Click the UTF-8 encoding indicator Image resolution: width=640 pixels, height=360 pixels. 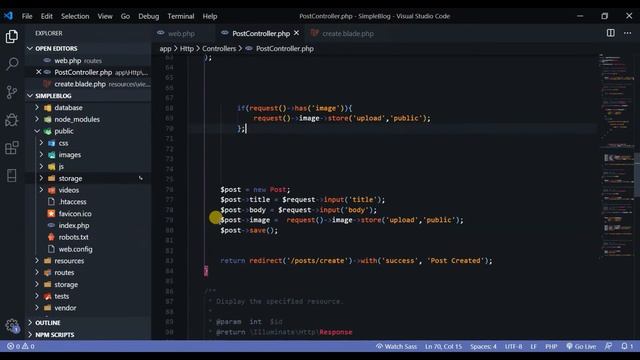(513, 346)
